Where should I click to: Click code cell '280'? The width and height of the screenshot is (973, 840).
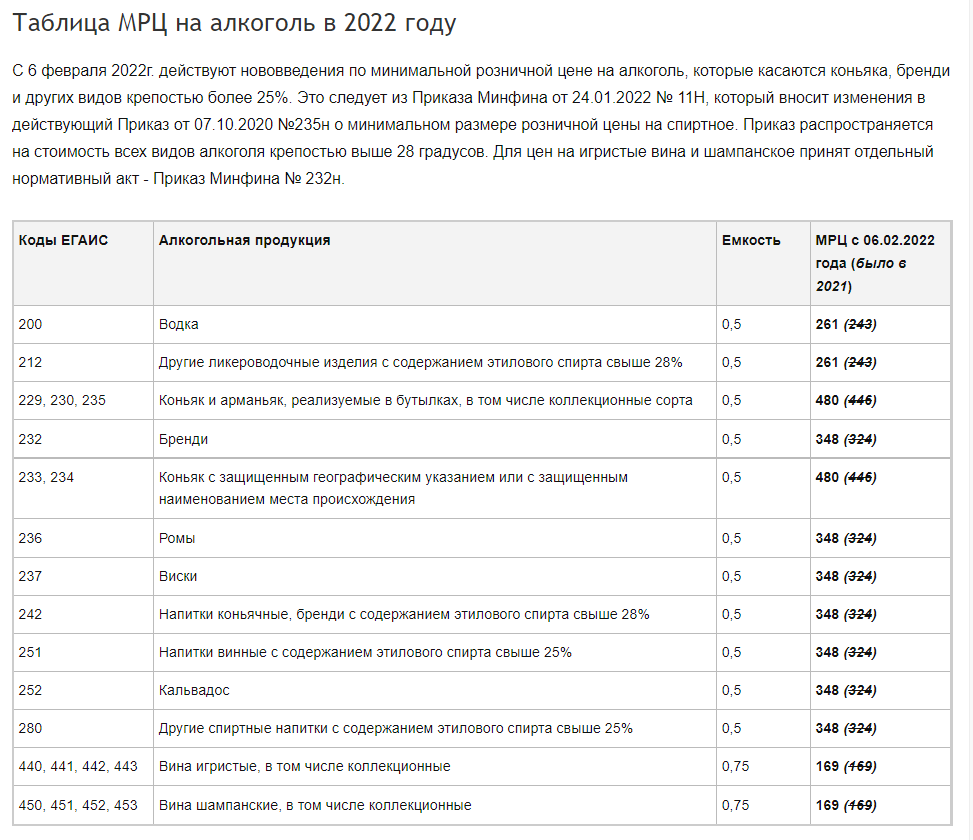tap(83, 728)
